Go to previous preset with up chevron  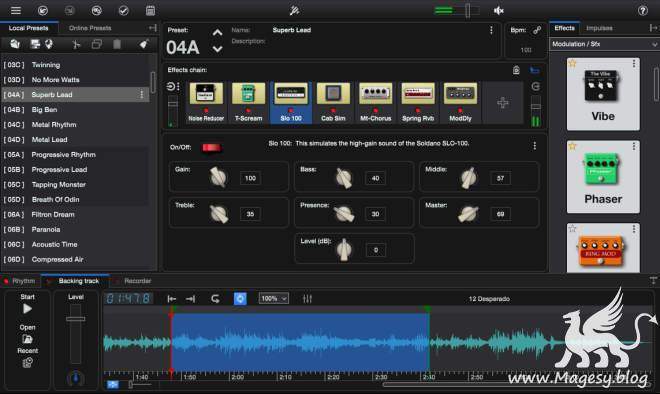point(217,33)
